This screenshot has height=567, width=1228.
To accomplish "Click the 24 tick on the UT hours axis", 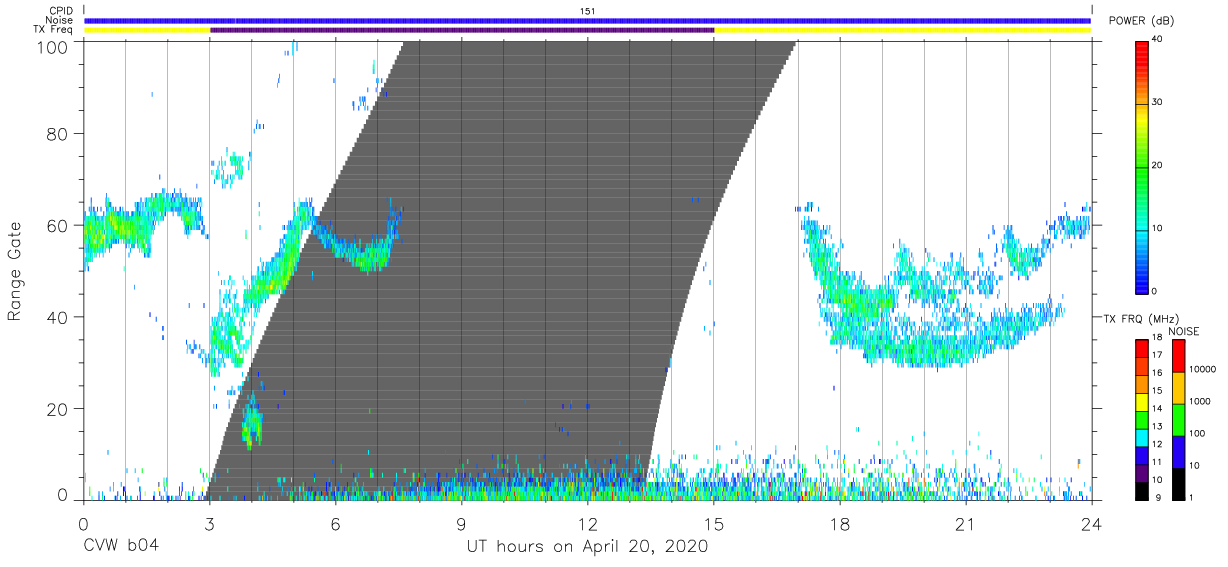I will coord(1091,525).
